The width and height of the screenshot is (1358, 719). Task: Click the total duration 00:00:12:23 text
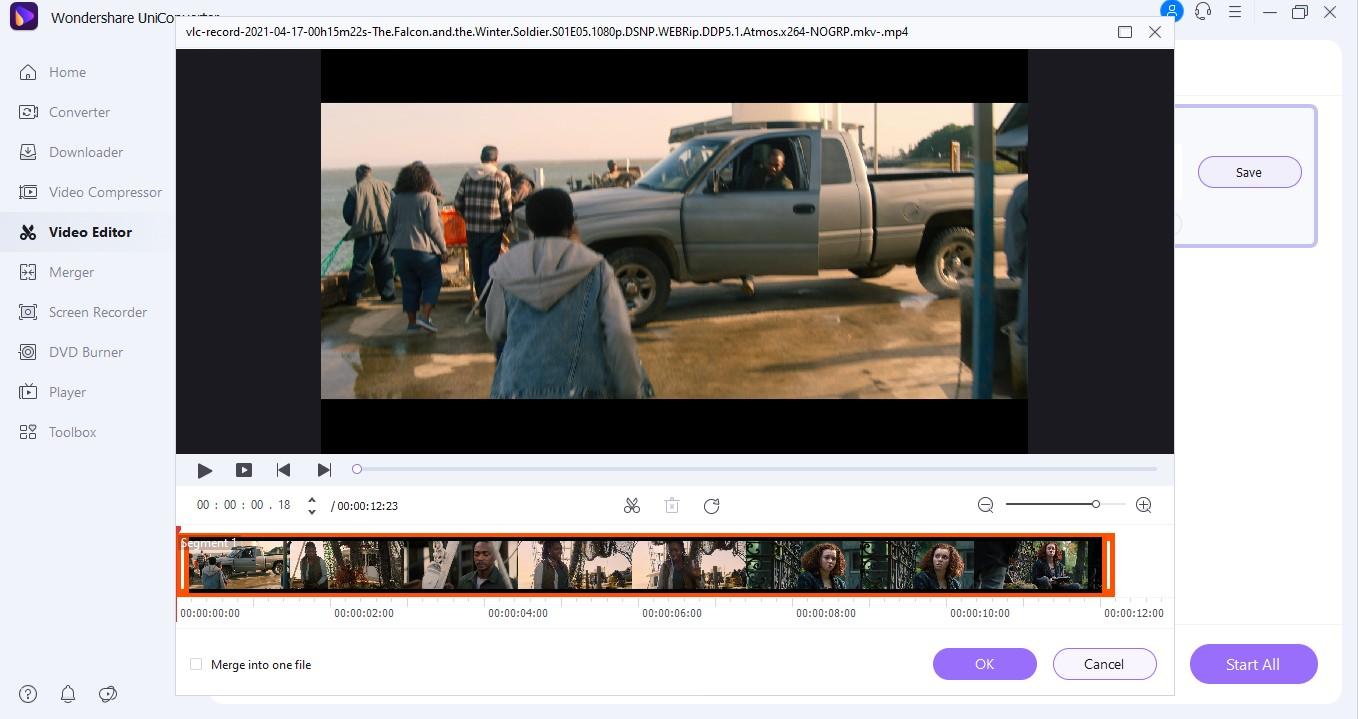pos(367,506)
